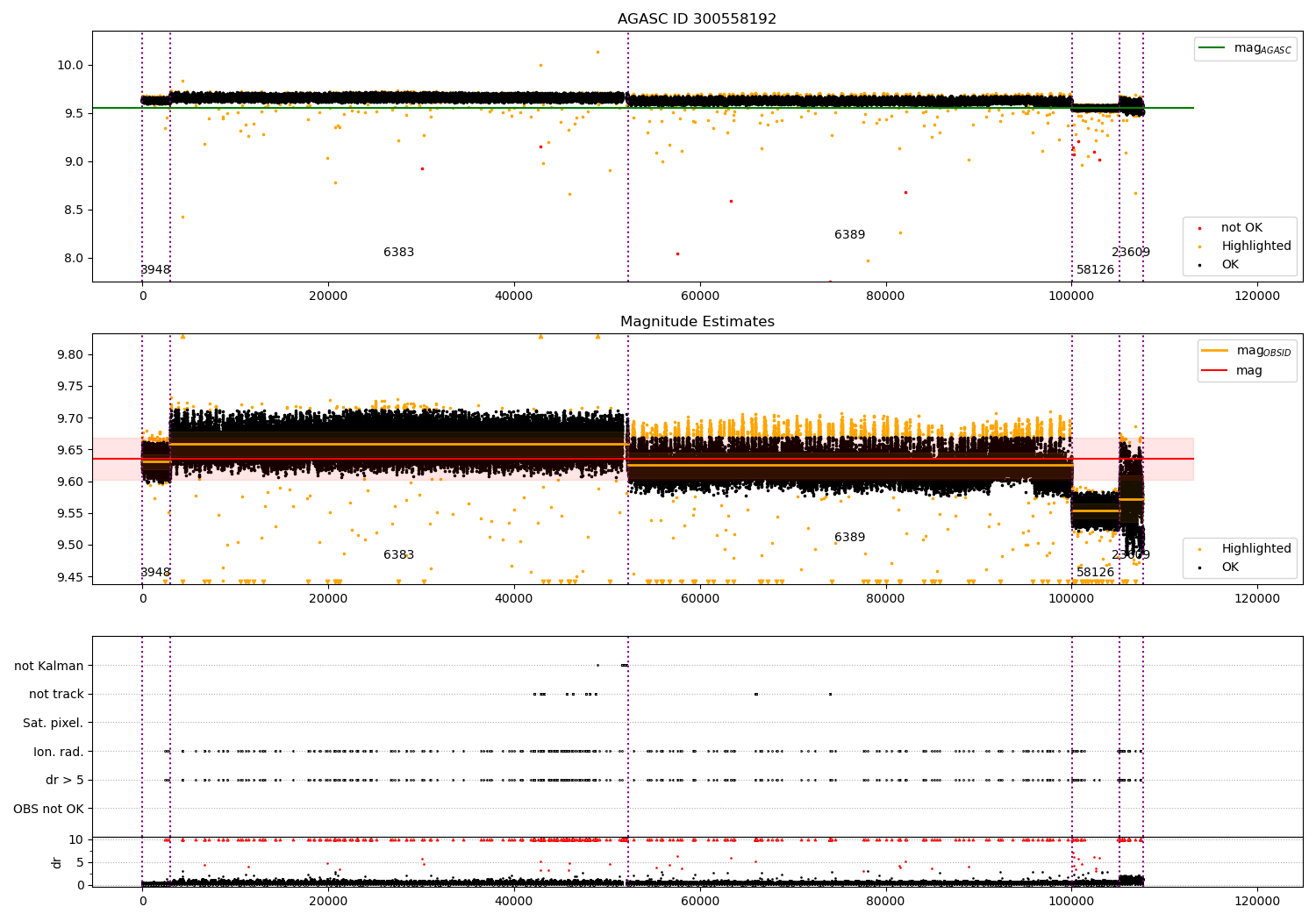The width and height of the screenshot is (1316, 921).
Task: Select the 'Sat. pixel.' axis label
Action: pos(54,724)
